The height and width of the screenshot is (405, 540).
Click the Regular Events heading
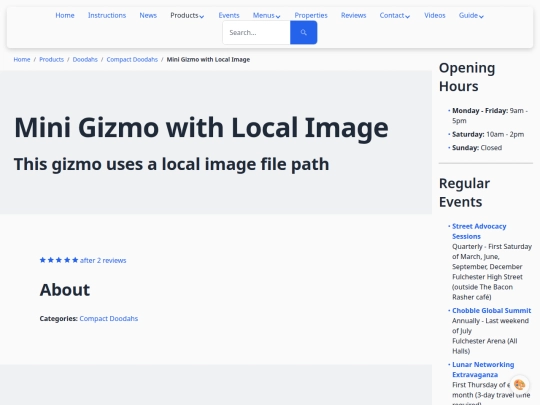[x=464, y=193]
